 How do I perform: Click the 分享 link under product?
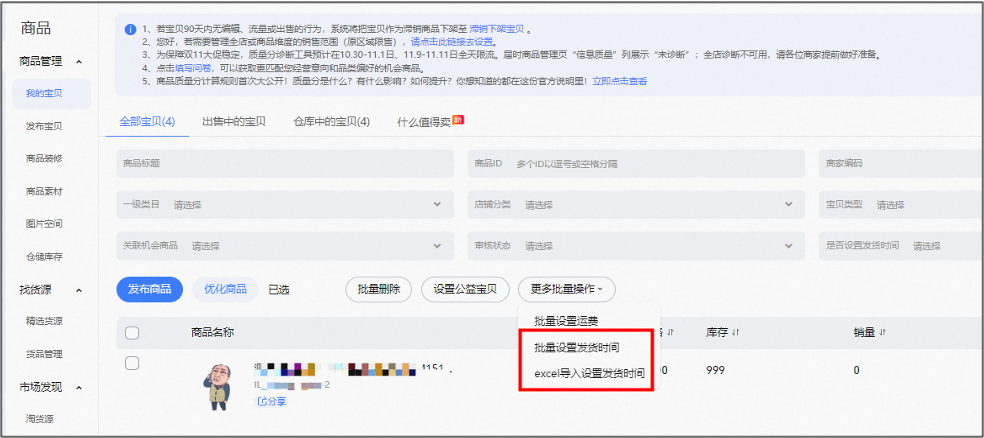click(276, 401)
